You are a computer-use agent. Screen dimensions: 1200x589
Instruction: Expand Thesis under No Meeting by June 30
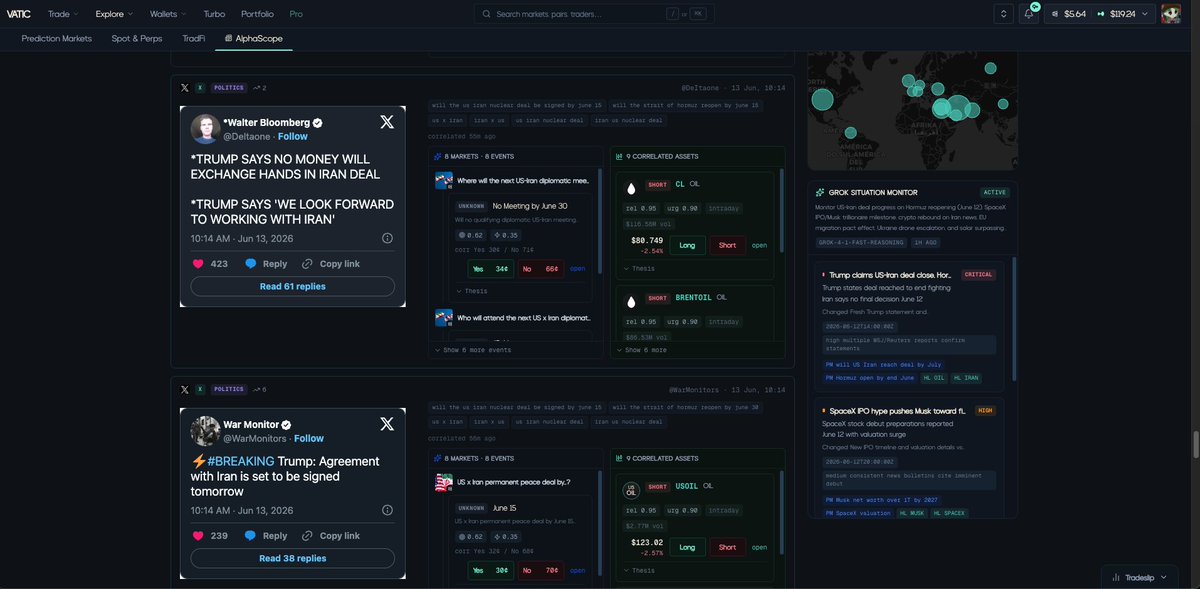(x=472, y=291)
